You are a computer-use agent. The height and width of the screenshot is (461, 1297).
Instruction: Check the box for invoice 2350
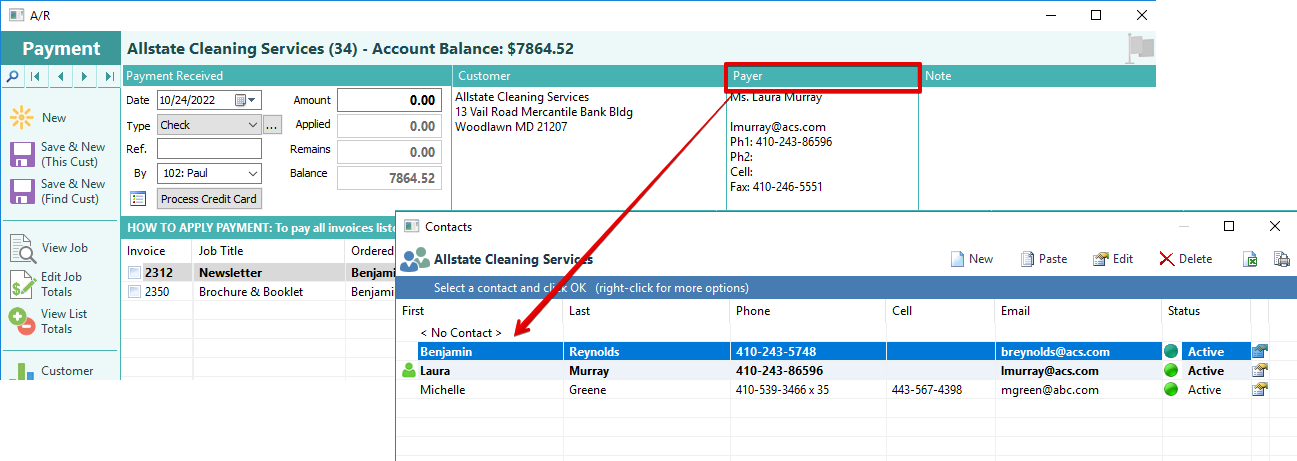point(134,292)
